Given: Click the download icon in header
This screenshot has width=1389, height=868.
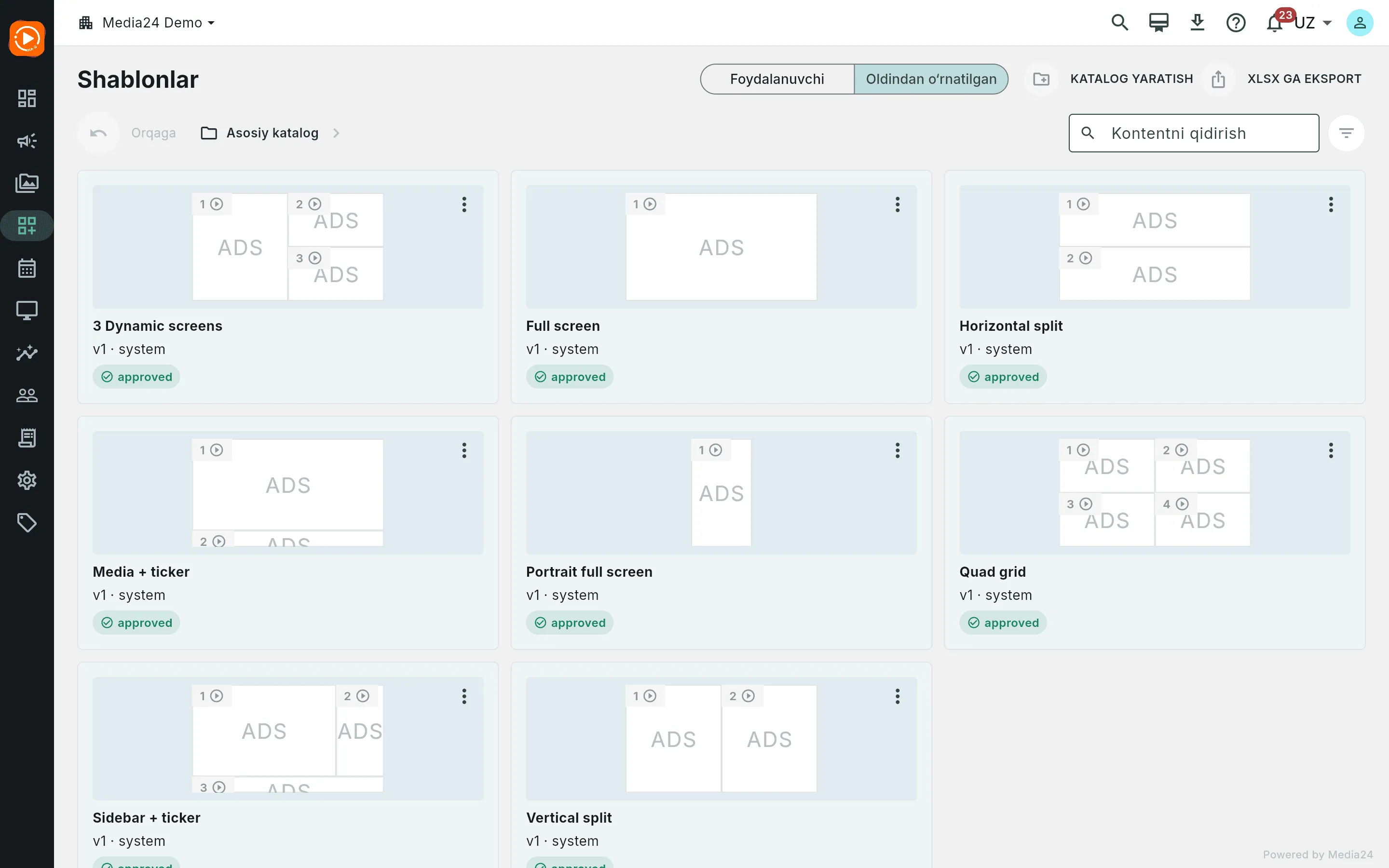Looking at the screenshot, I should pos(1198,23).
